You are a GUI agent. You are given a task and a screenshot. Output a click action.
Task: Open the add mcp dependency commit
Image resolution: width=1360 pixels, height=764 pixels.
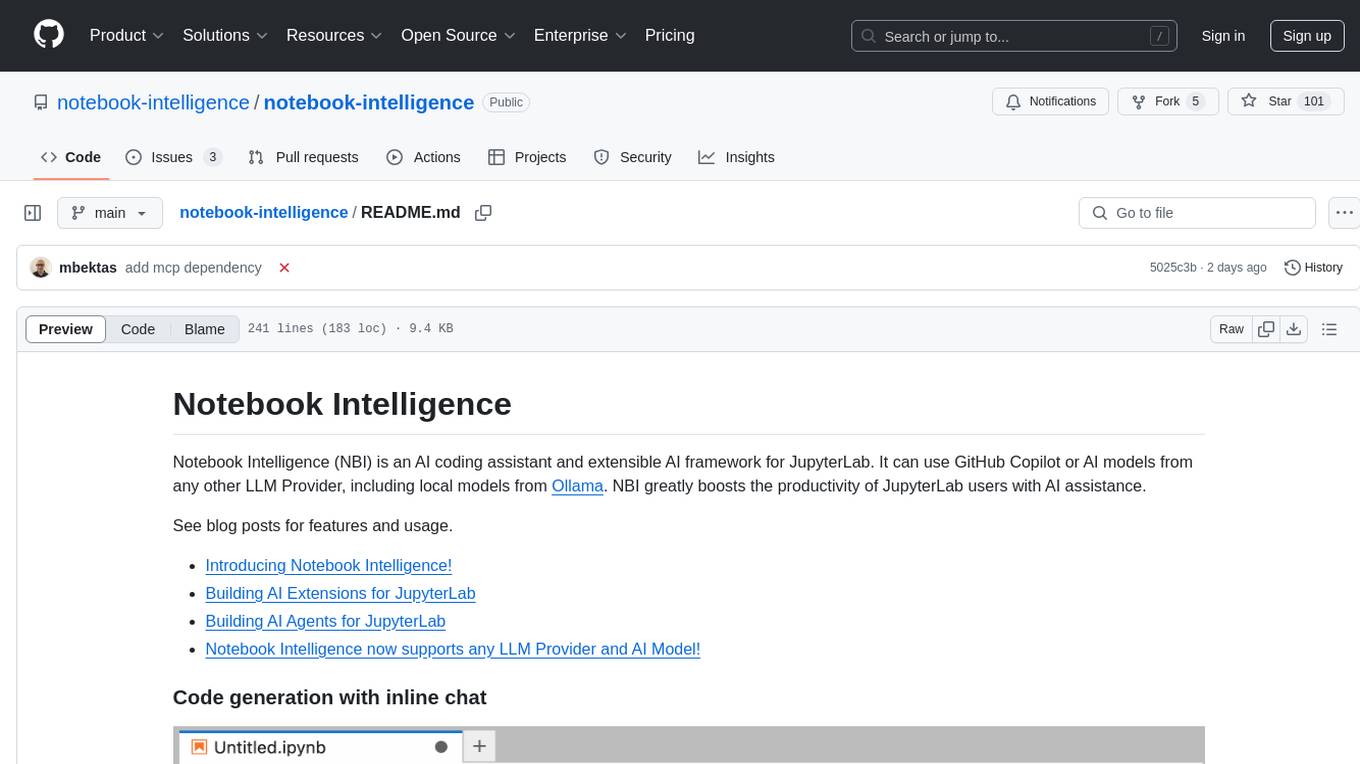[193, 267]
